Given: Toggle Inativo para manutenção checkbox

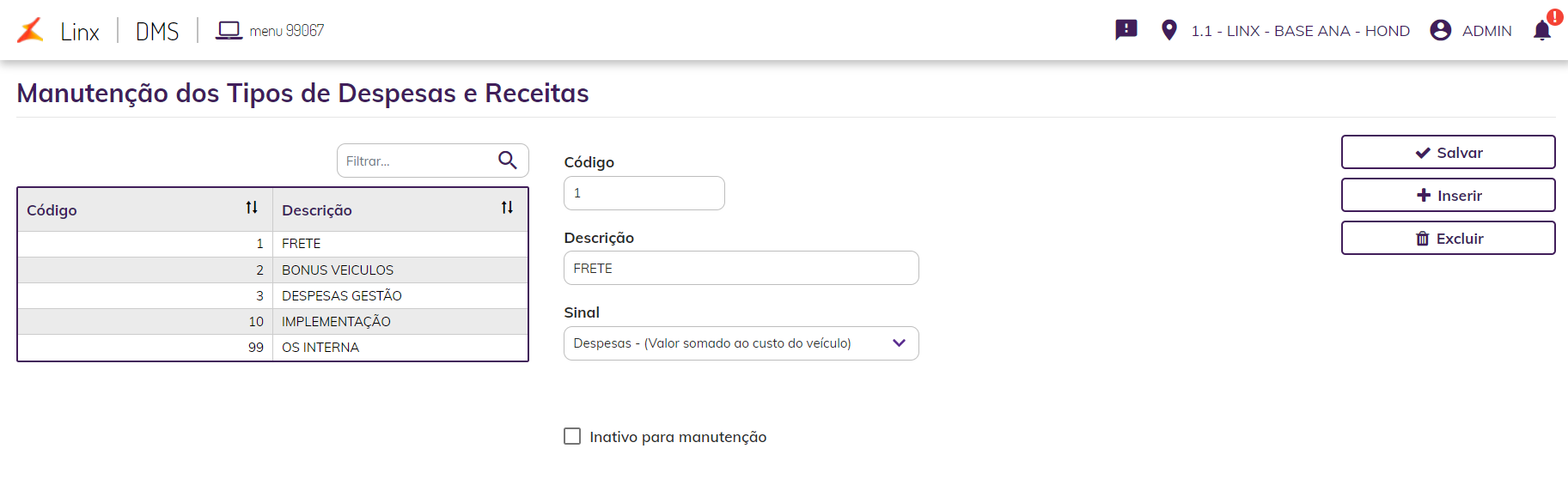Looking at the screenshot, I should [572, 436].
